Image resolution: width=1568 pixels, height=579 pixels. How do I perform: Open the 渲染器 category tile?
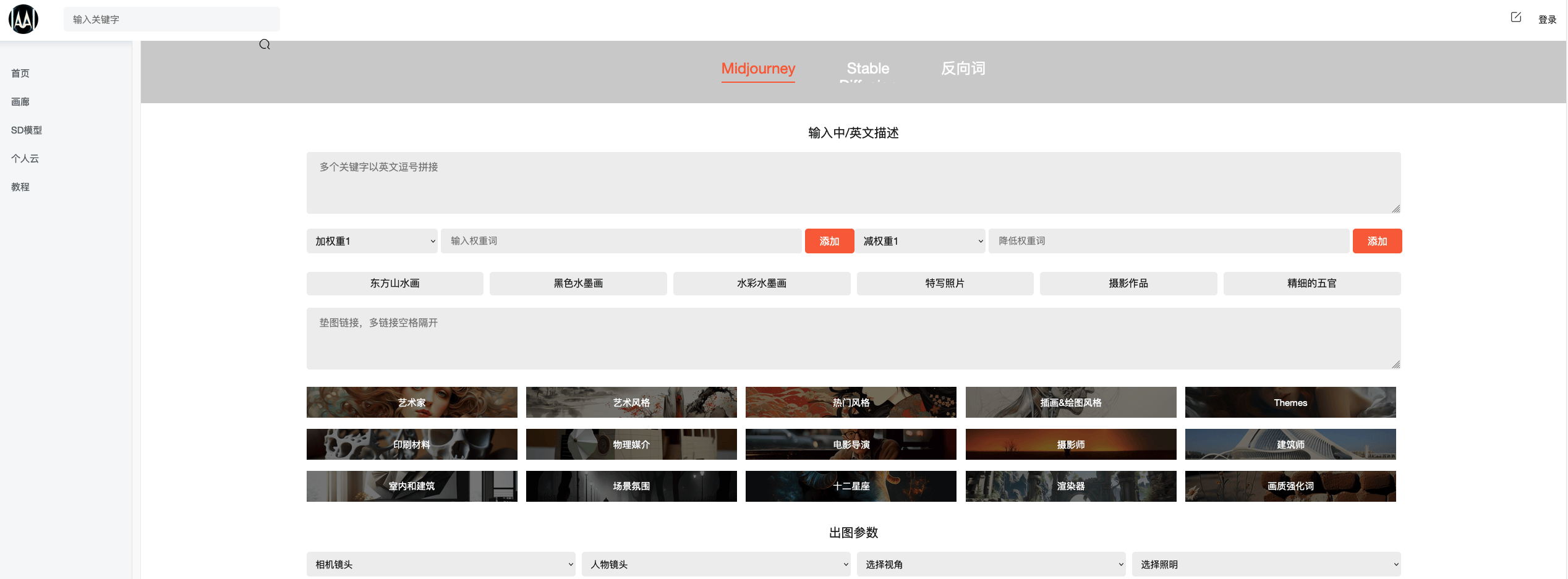(1071, 486)
